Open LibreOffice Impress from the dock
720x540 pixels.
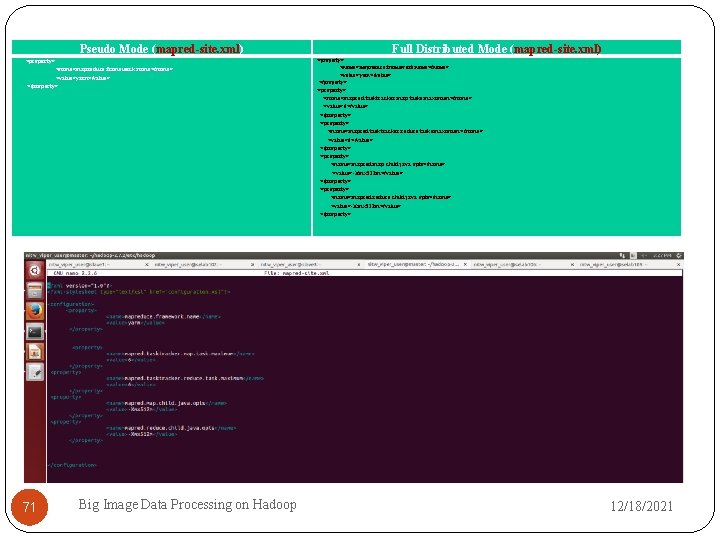pyautogui.click(x=35, y=352)
